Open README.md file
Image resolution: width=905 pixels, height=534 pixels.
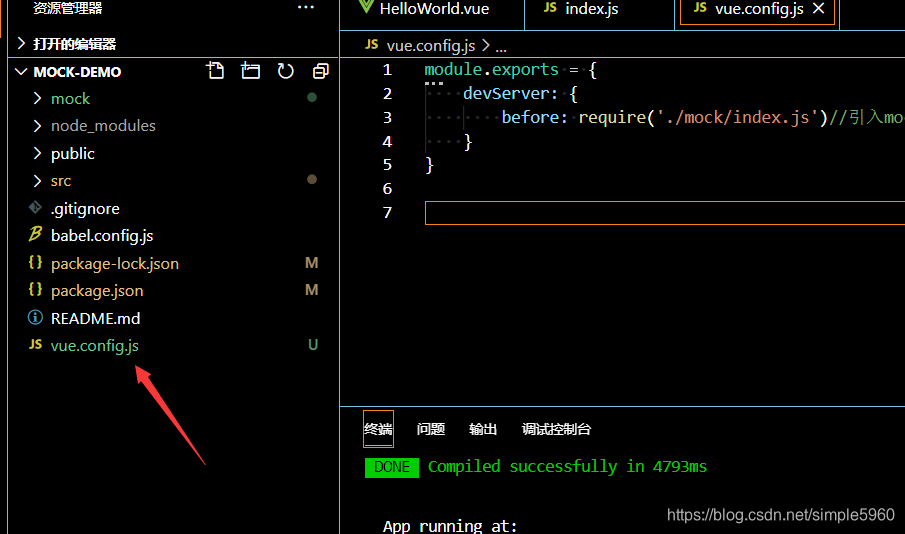pos(95,318)
